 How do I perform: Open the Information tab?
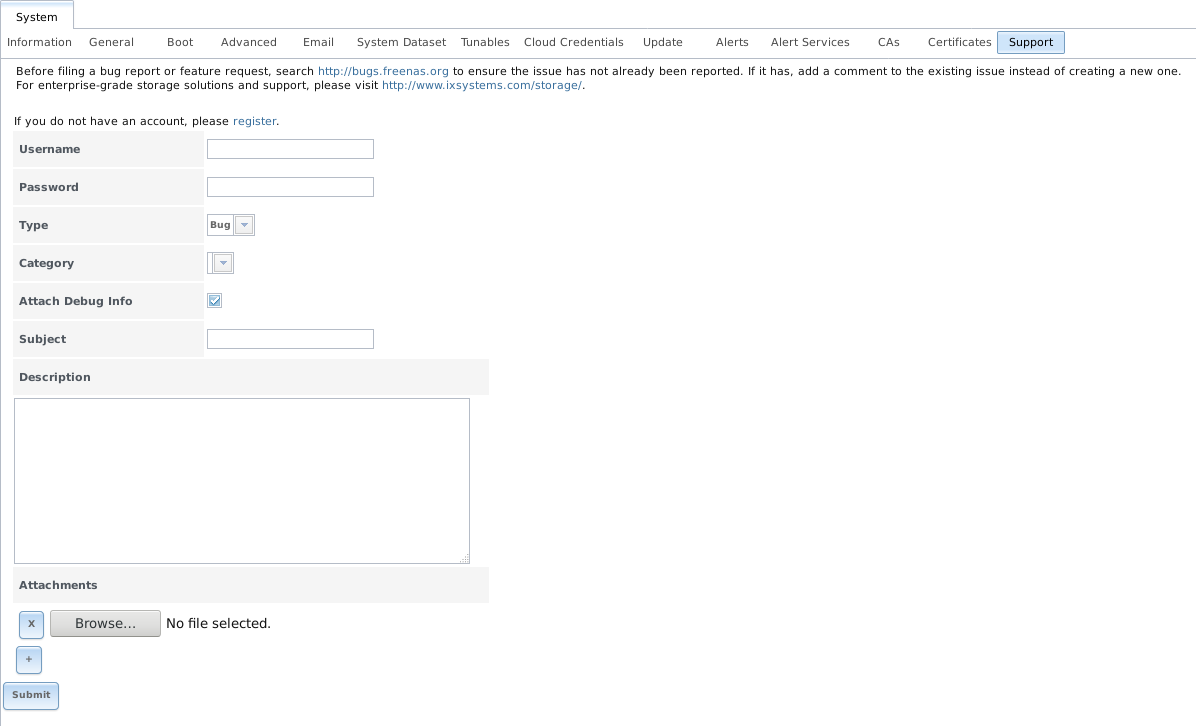tap(39, 42)
